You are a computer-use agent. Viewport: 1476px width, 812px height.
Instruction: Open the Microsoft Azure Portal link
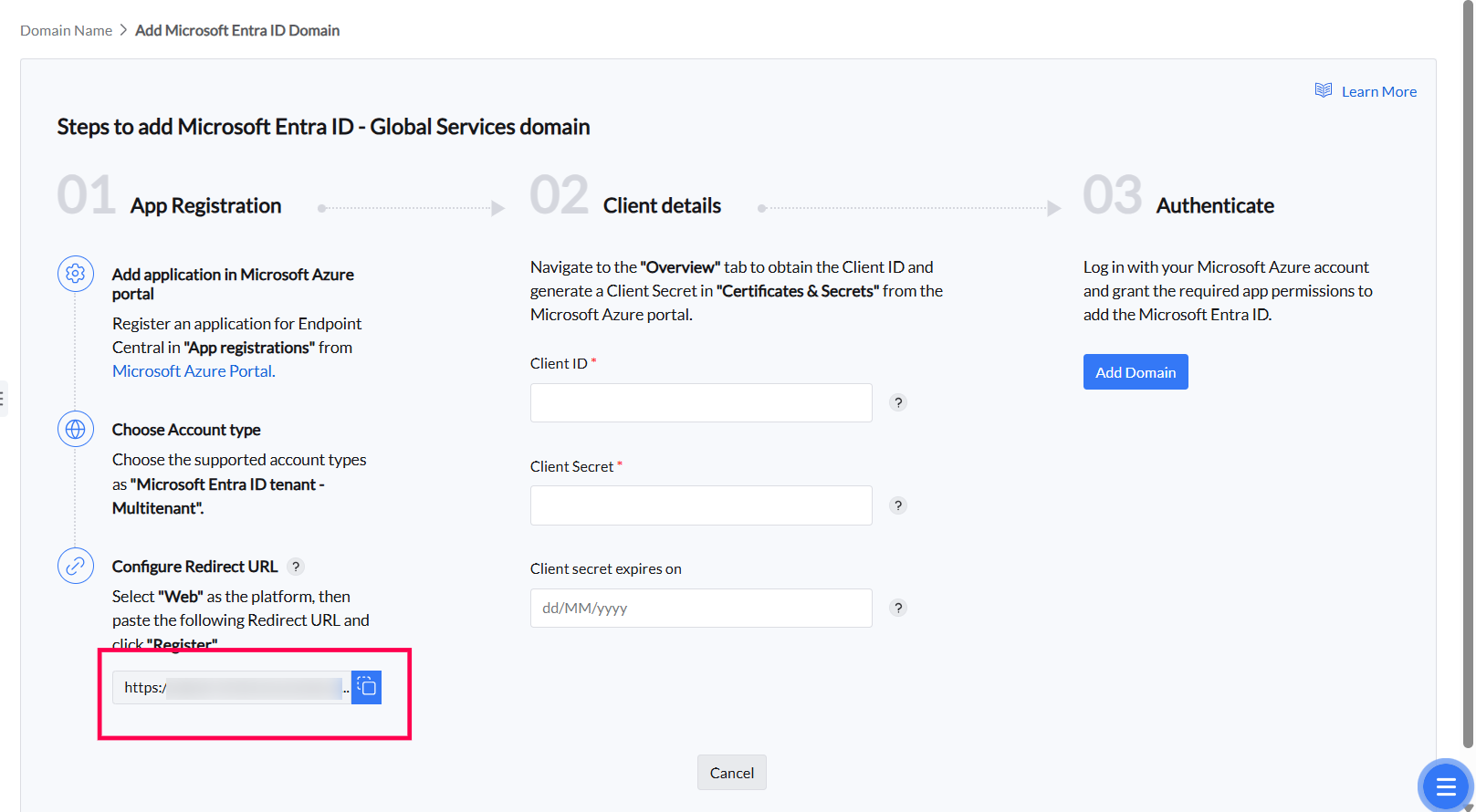click(192, 371)
